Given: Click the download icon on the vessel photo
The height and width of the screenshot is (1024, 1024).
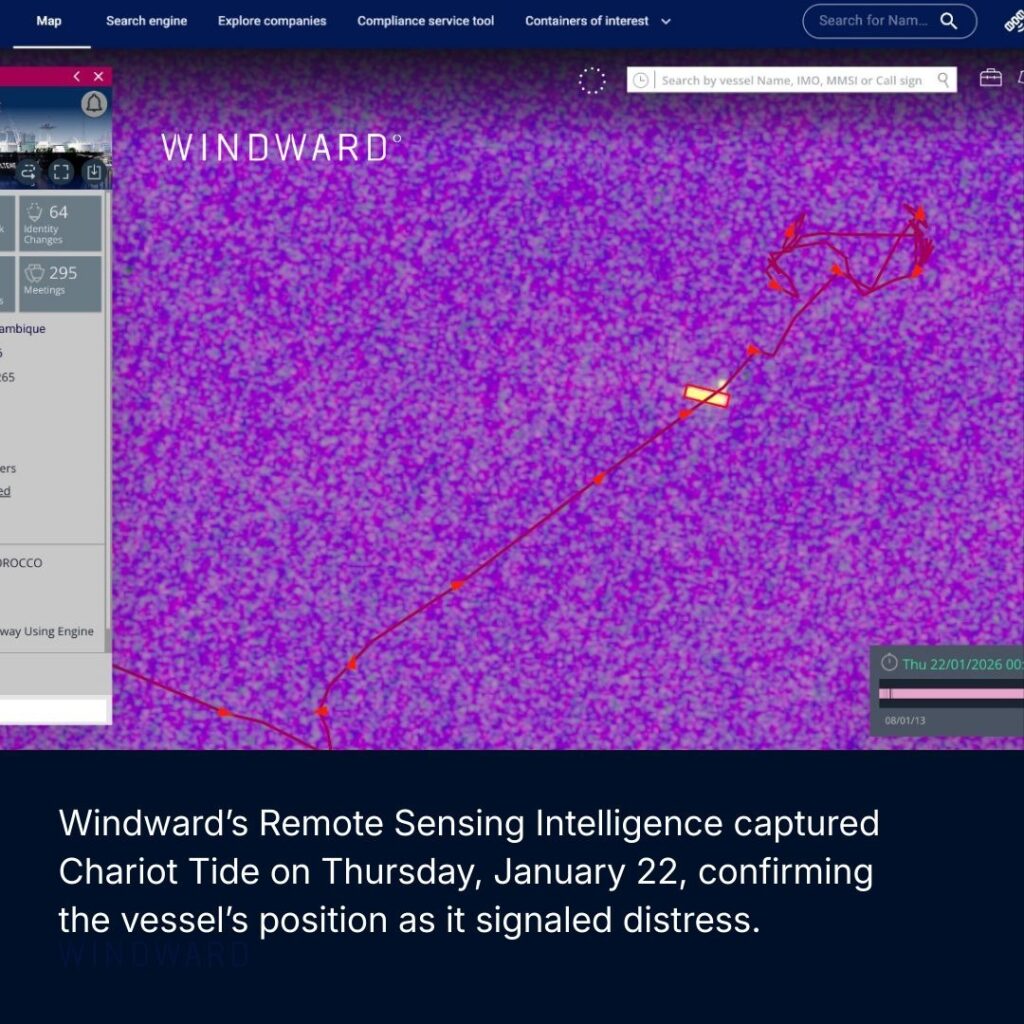Looking at the screenshot, I should [93, 172].
